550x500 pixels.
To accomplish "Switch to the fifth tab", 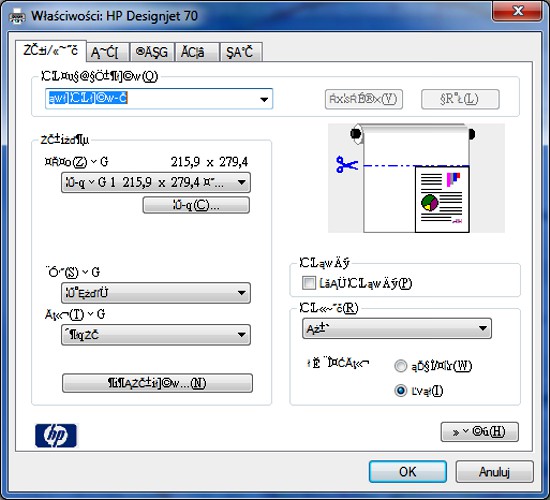I will pos(241,52).
